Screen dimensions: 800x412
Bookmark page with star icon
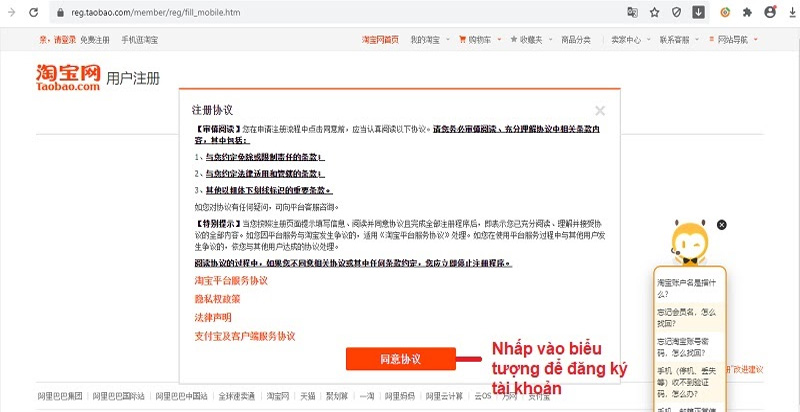pos(655,12)
